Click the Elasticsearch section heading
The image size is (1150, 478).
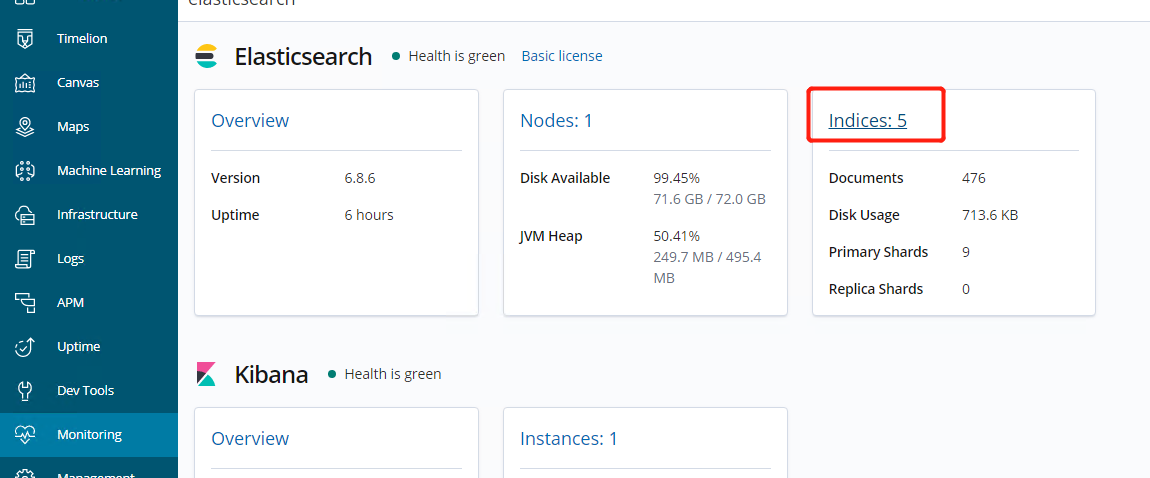pos(304,56)
